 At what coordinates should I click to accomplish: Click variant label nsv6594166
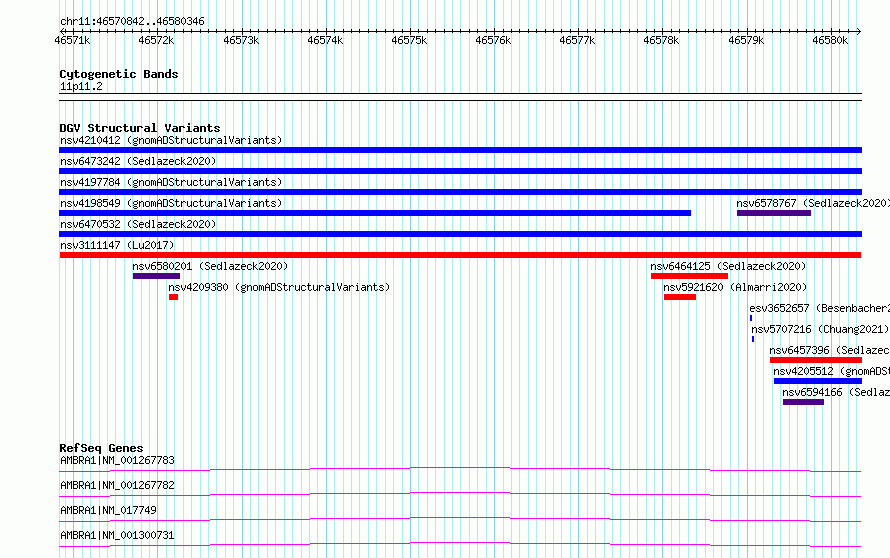836,392
